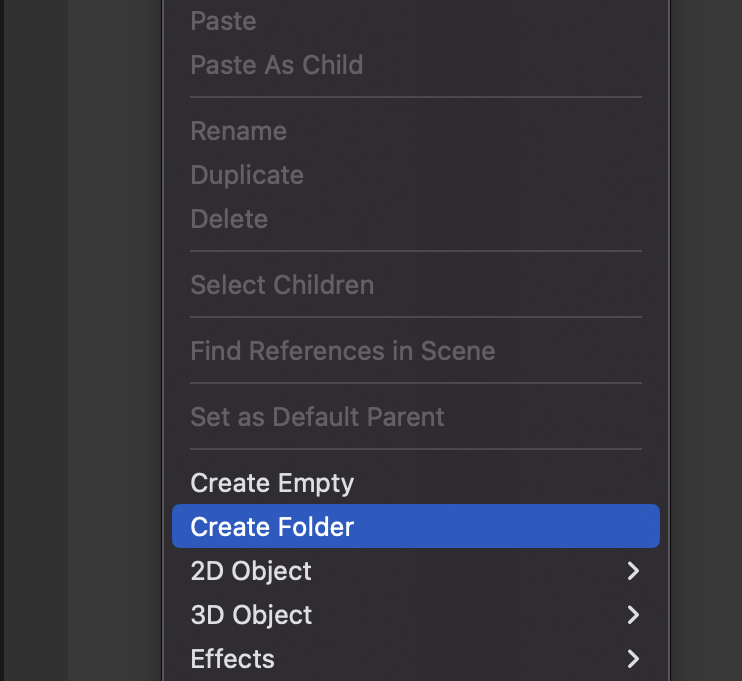Screen dimensions: 742x681
Task: Open the 3D Object submenu label
Action: pyautogui.click(x=251, y=615)
